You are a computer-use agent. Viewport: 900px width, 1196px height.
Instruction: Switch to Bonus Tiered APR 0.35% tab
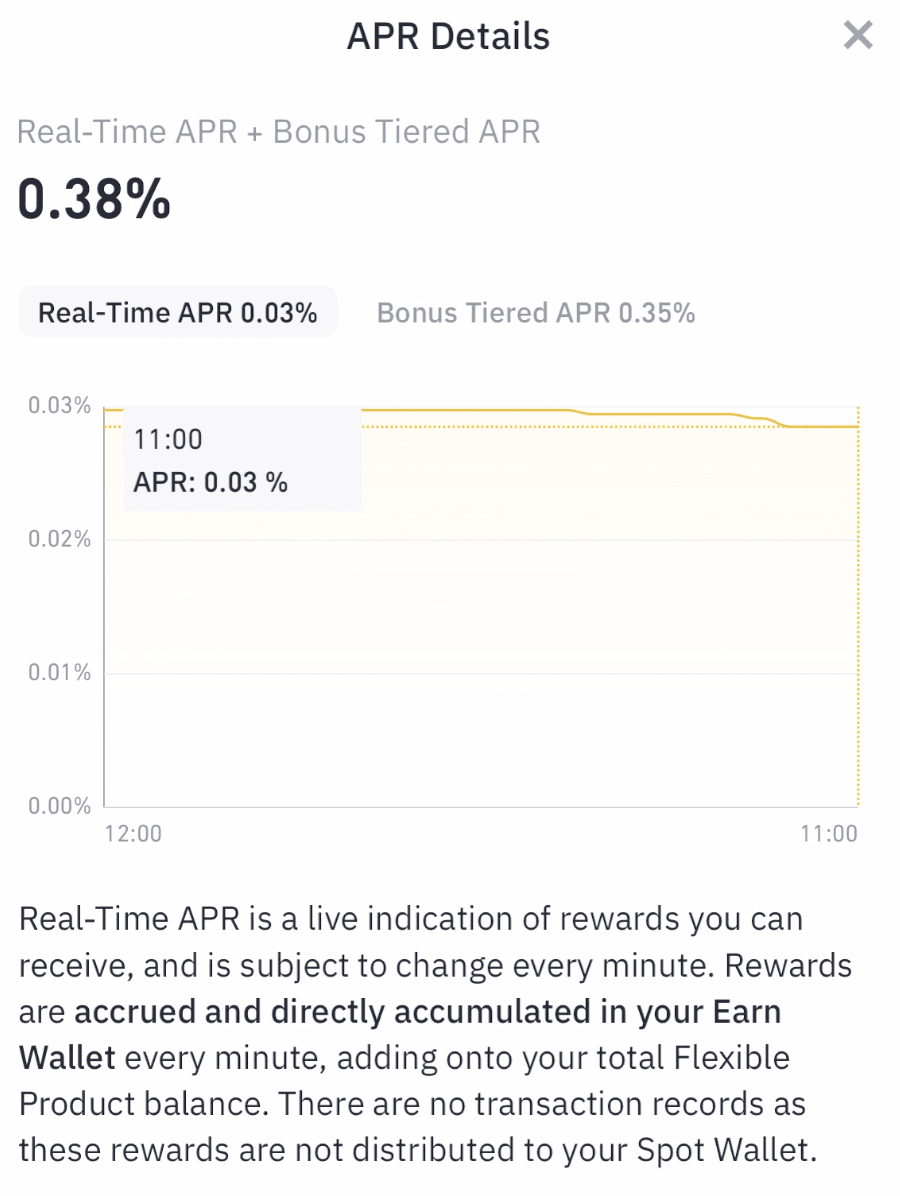click(535, 313)
